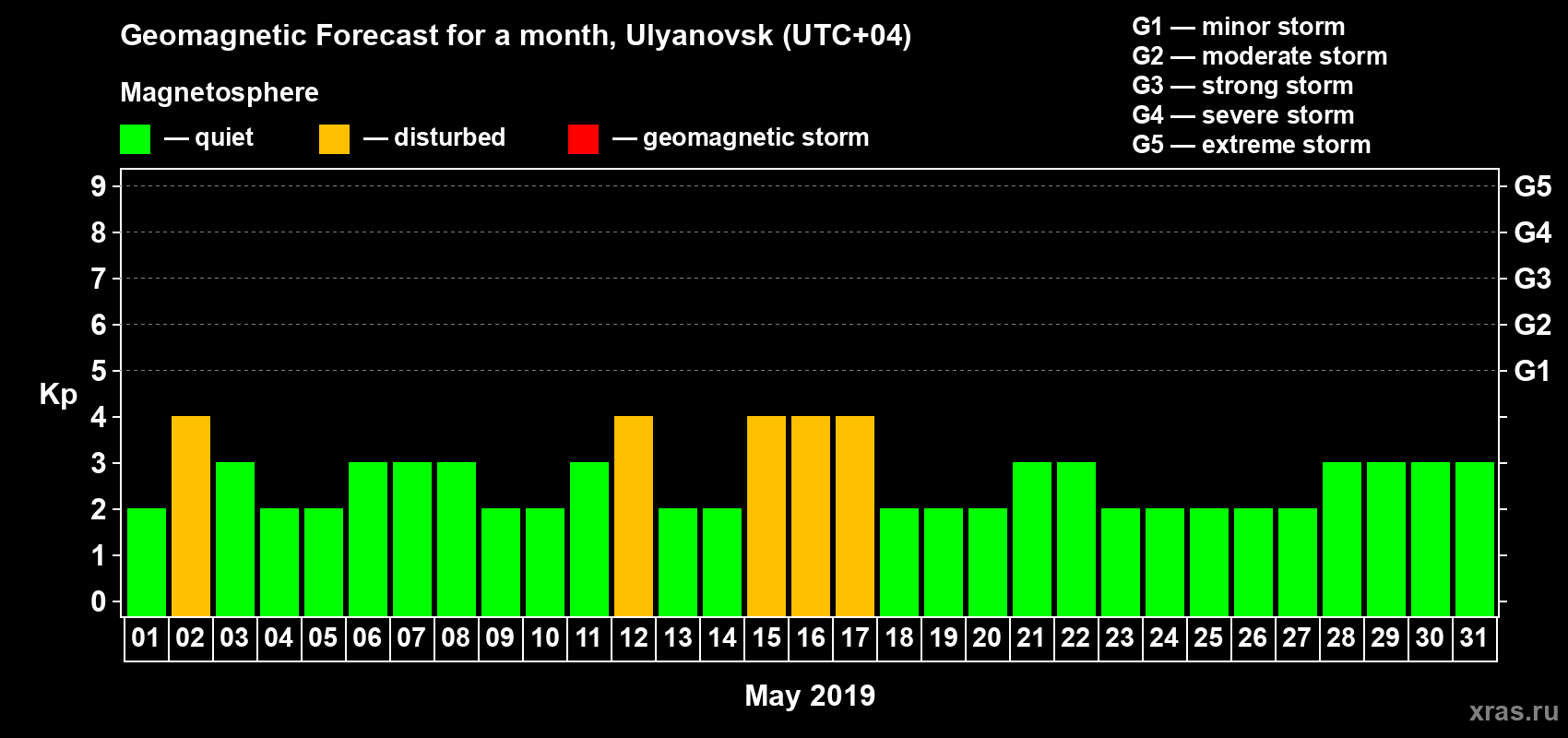Viewport: 1568px width, 738px height.
Task: Click the date label '10' on the axis
Action: [x=545, y=638]
